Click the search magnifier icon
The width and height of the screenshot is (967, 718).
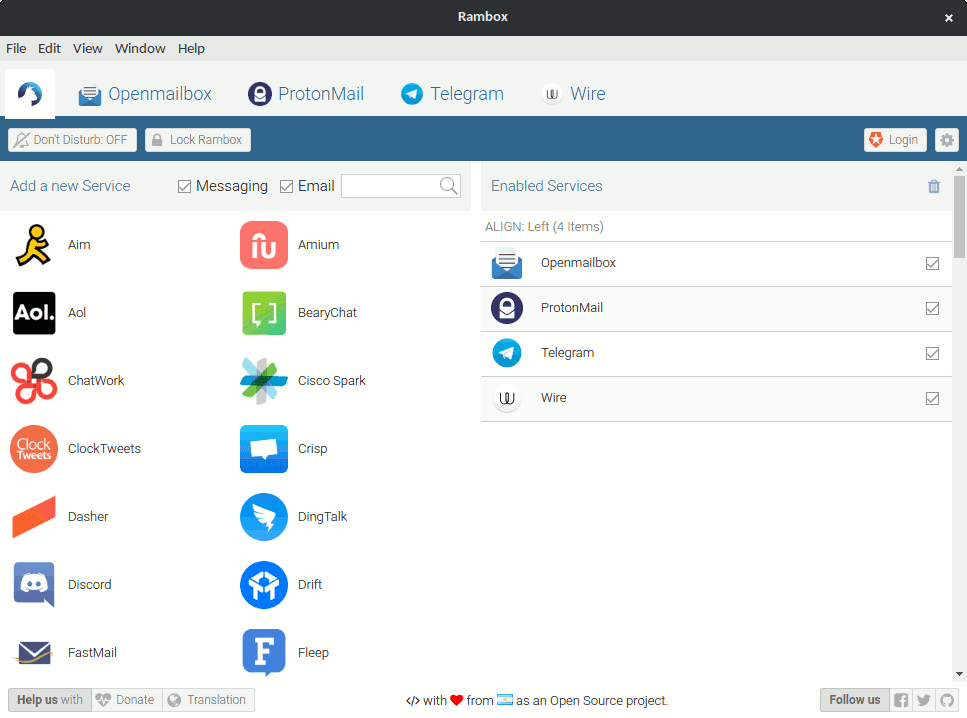[448, 186]
